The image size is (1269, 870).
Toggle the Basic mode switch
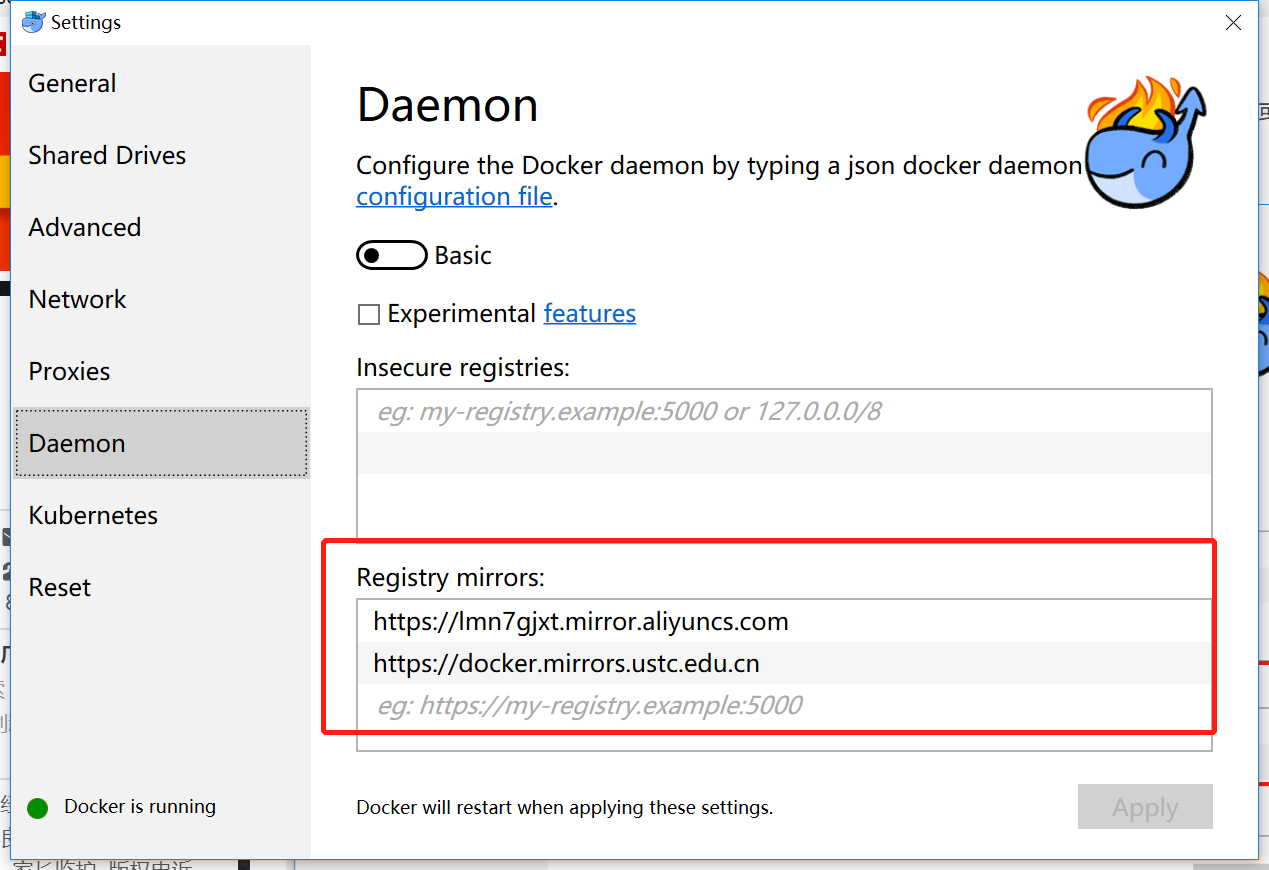click(392, 256)
